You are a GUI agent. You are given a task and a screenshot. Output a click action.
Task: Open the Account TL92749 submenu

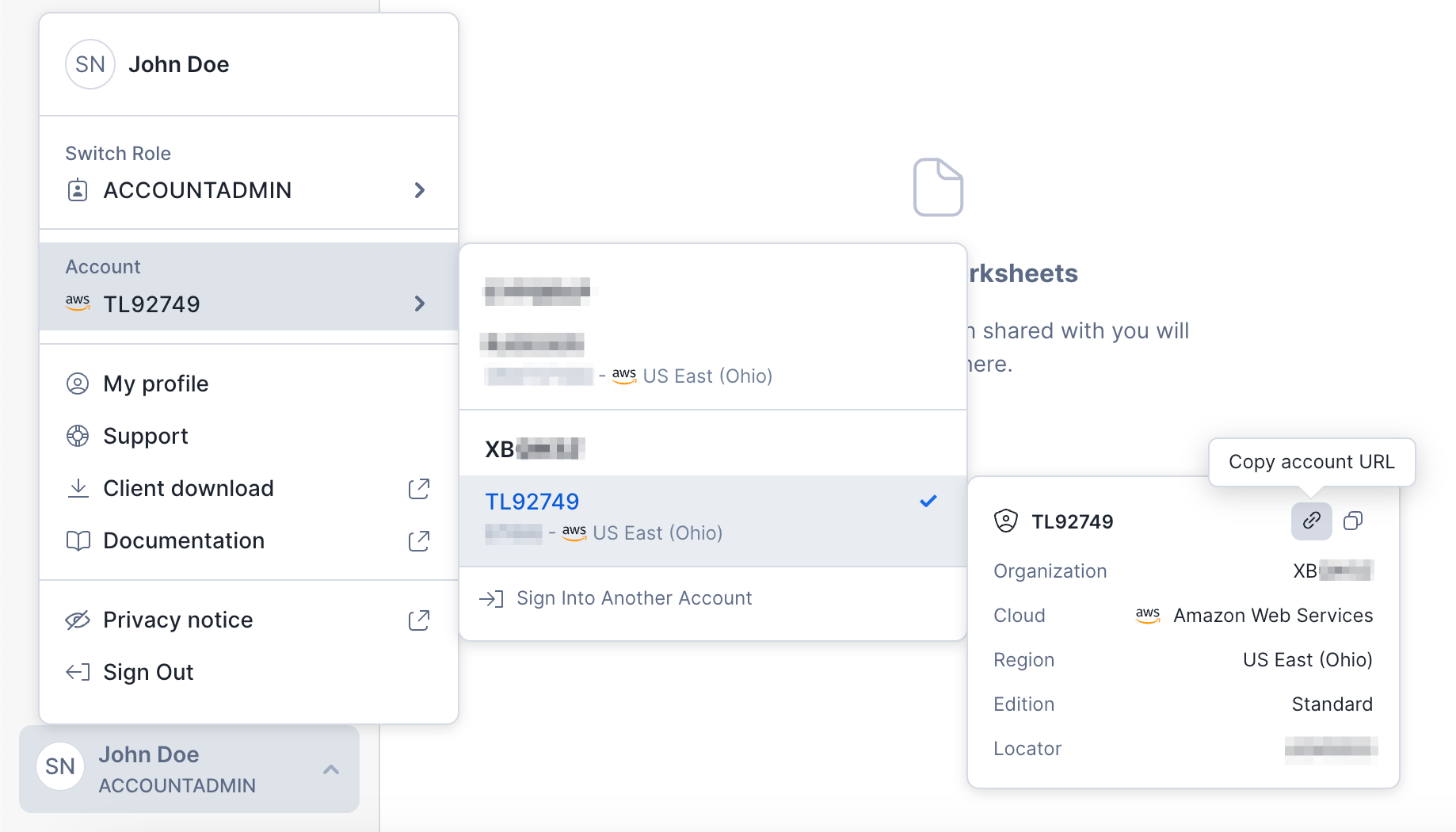point(249,286)
